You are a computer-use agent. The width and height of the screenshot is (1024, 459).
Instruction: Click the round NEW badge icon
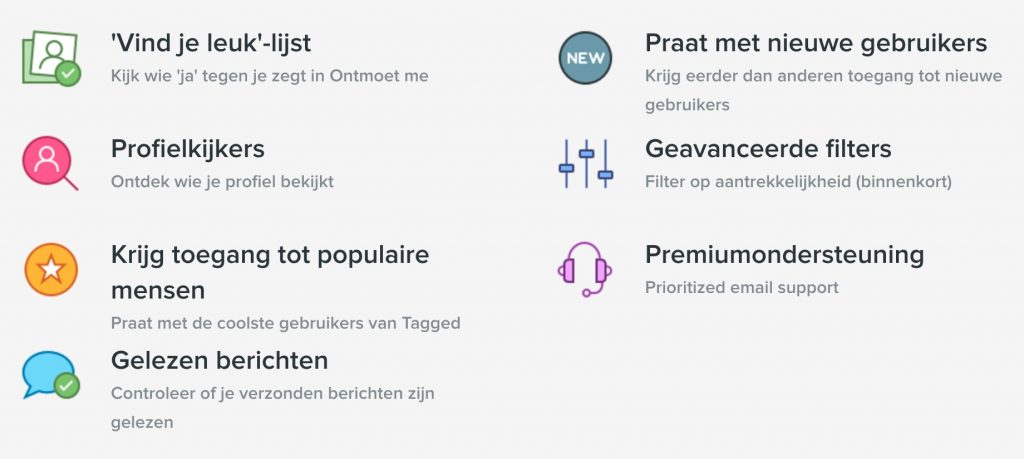[584, 59]
